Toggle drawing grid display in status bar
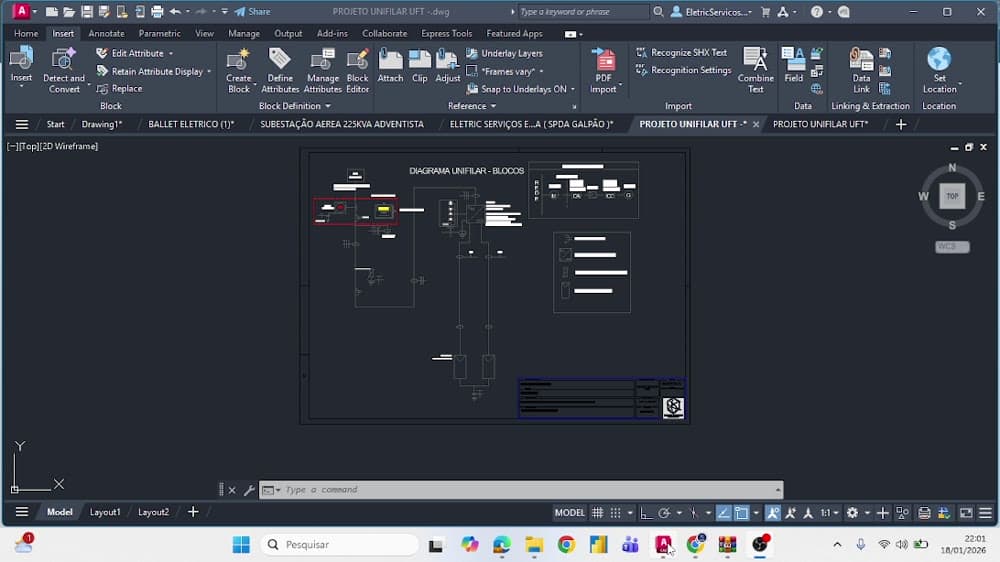This screenshot has width=1000, height=562. [x=598, y=512]
